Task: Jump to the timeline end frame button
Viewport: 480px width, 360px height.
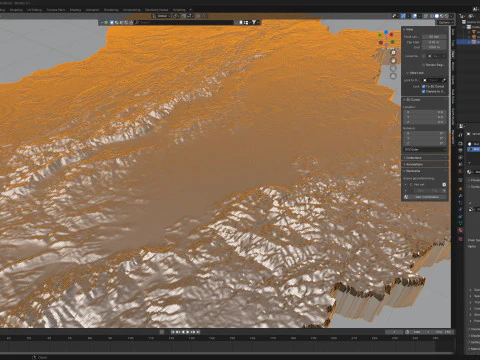Action: [x=198, y=332]
